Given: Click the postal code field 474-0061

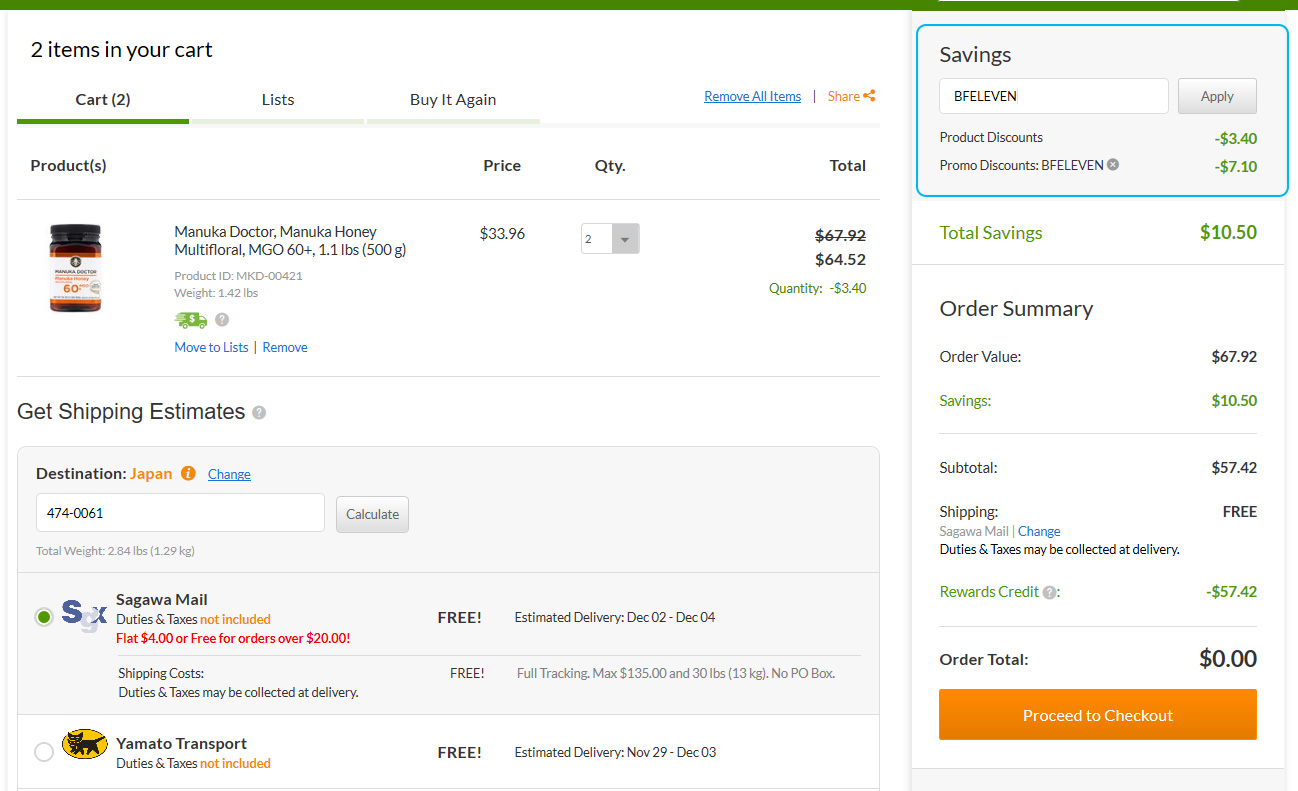Looking at the screenshot, I should click(181, 513).
